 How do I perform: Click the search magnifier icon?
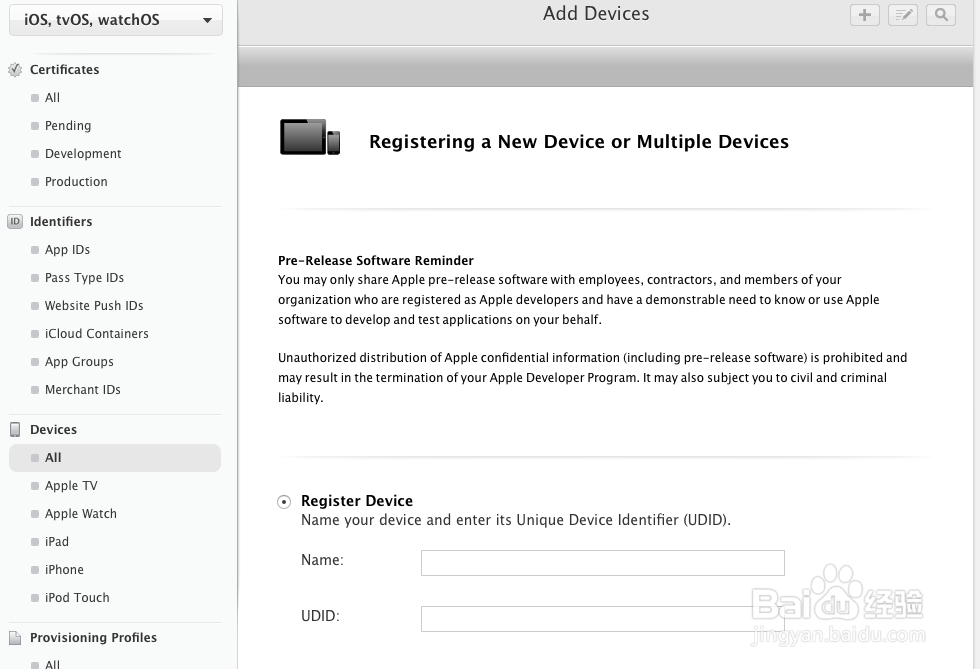[941, 15]
